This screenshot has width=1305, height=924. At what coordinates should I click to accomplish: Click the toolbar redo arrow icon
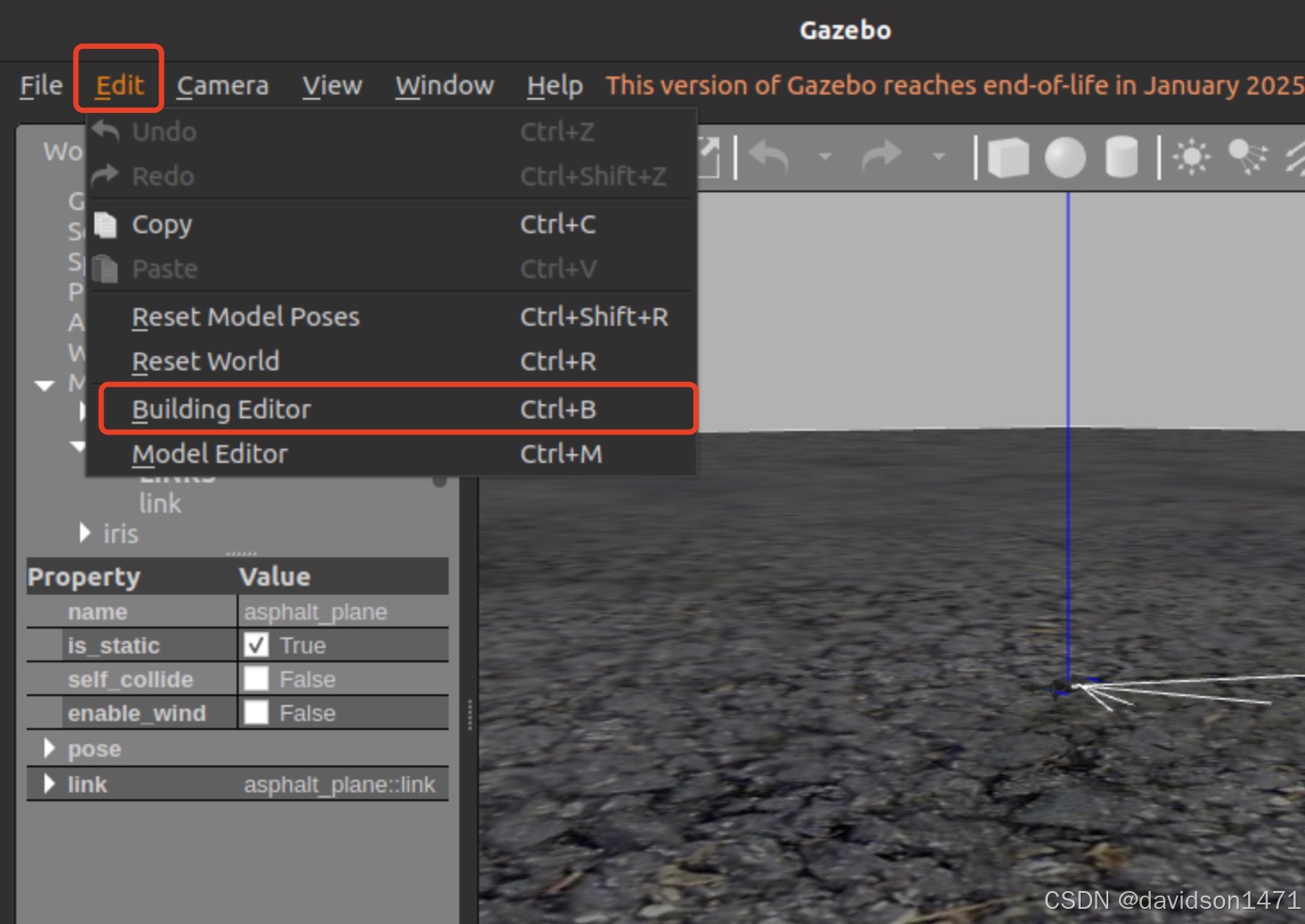(x=882, y=158)
